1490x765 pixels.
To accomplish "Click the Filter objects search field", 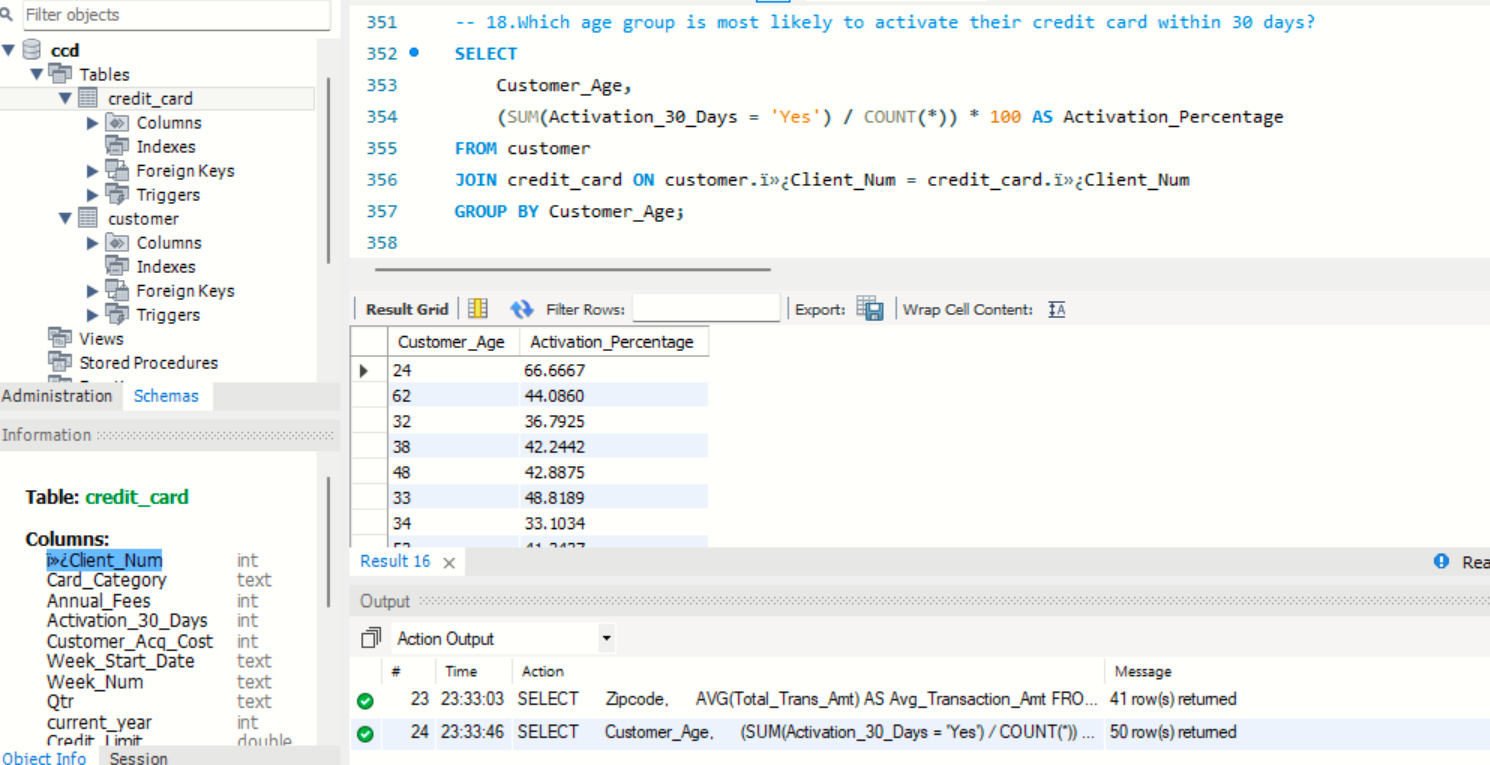I will point(176,15).
